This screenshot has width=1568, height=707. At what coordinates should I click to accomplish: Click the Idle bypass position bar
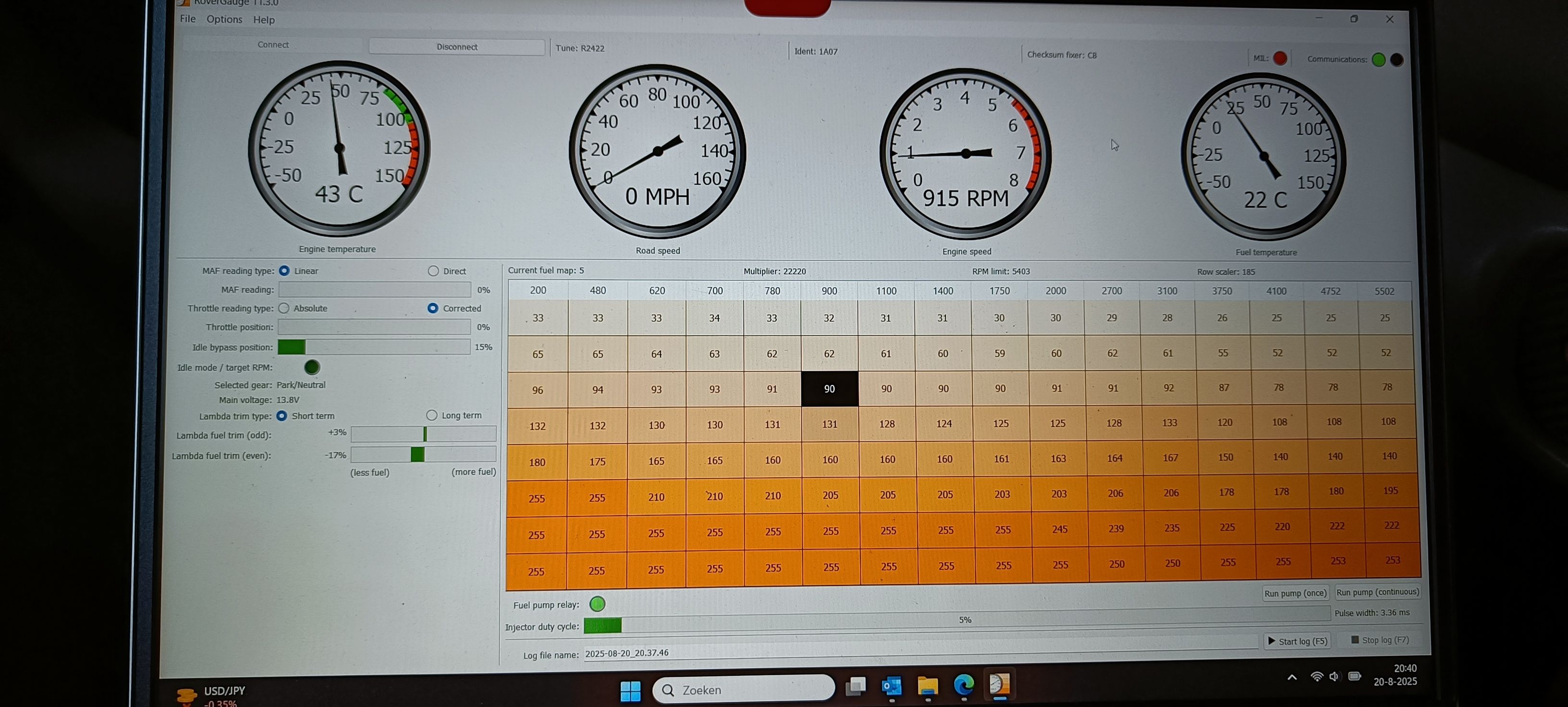pyautogui.click(x=374, y=347)
